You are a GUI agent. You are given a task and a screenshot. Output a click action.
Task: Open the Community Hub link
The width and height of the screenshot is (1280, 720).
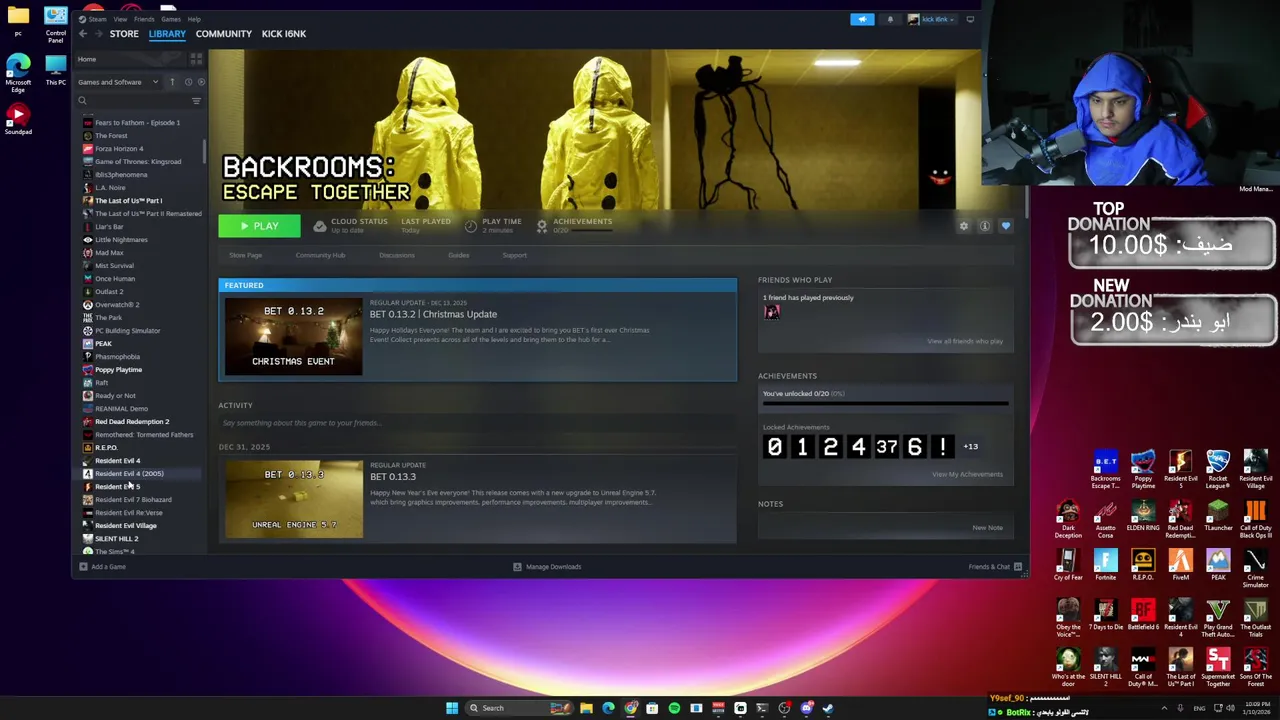click(x=320, y=255)
